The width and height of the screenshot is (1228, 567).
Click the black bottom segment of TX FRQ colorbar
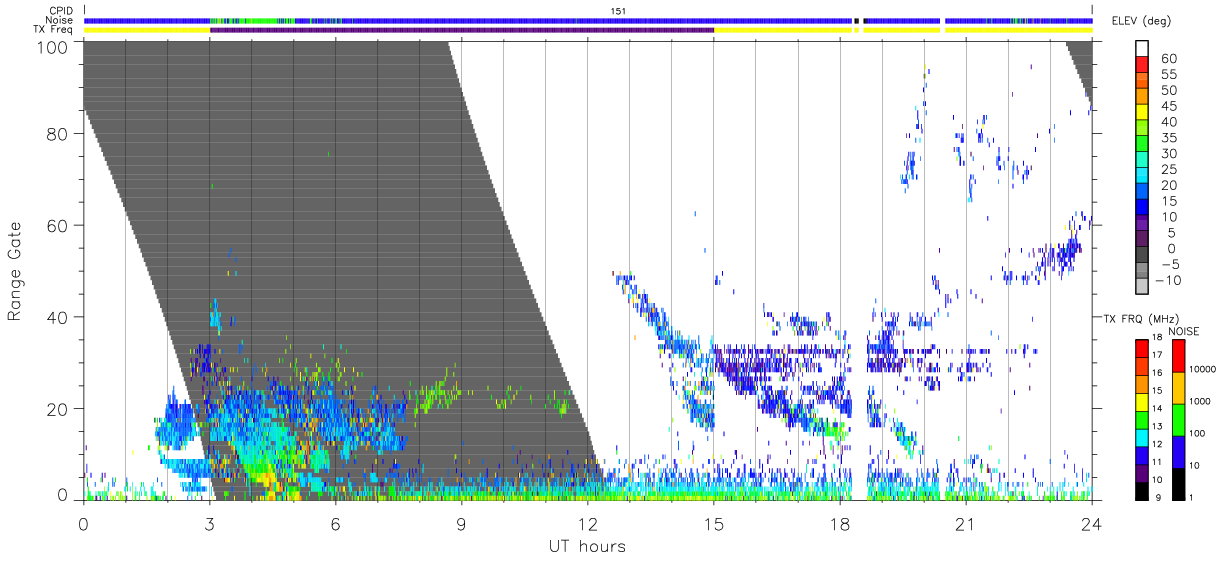tap(1141, 492)
